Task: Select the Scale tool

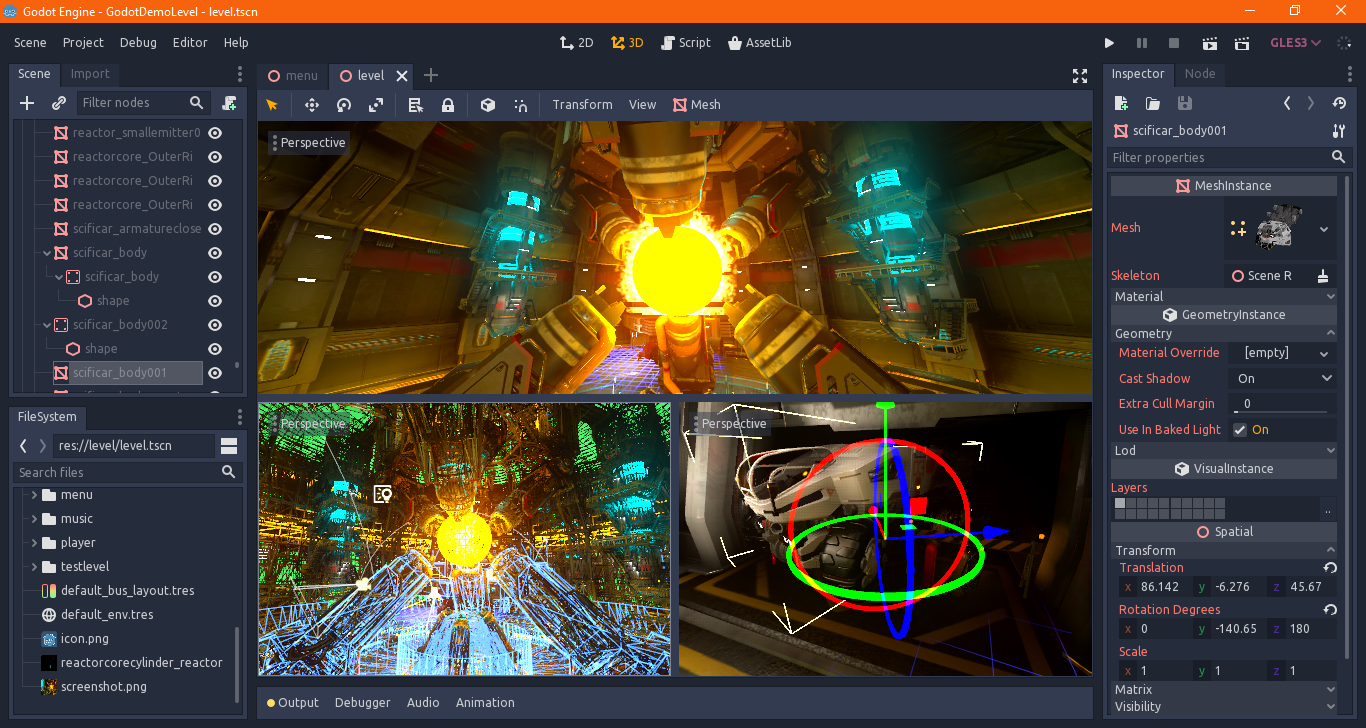Action: click(x=377, y=105)
